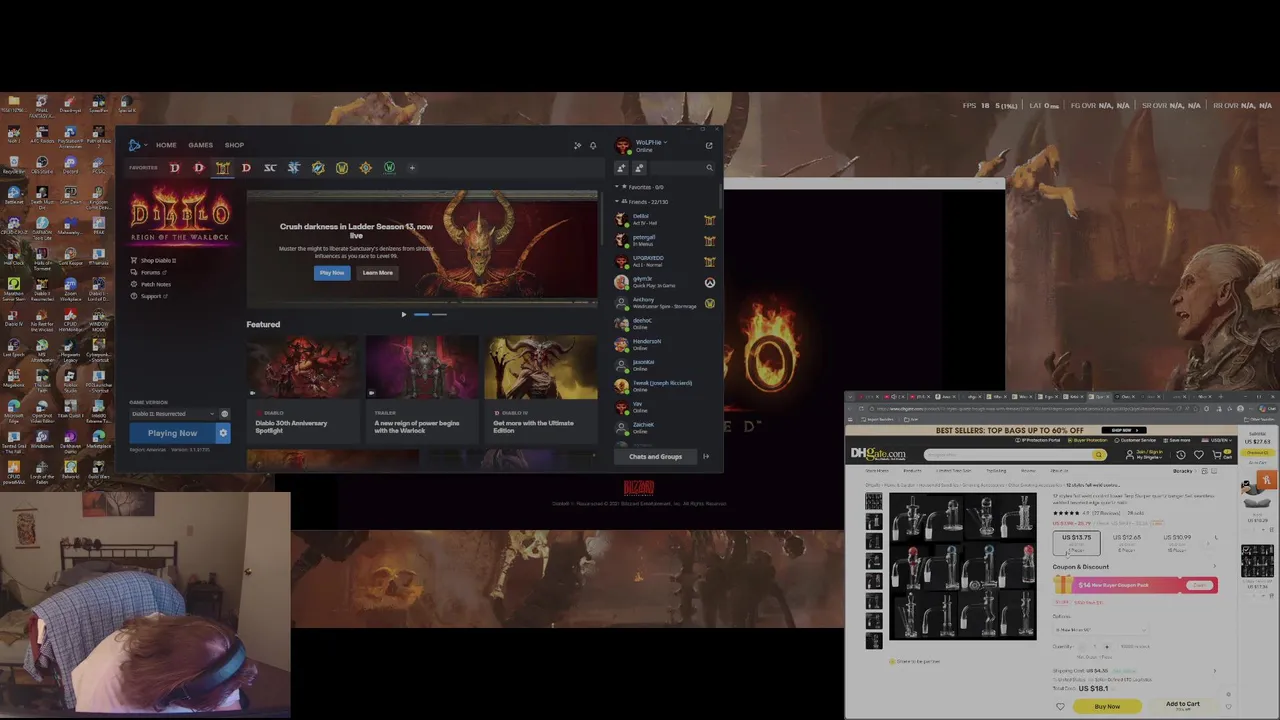This screenshot has height=720, width=1280.
Task: Click Learn More on the banner
Action: [x=377, y=273]
